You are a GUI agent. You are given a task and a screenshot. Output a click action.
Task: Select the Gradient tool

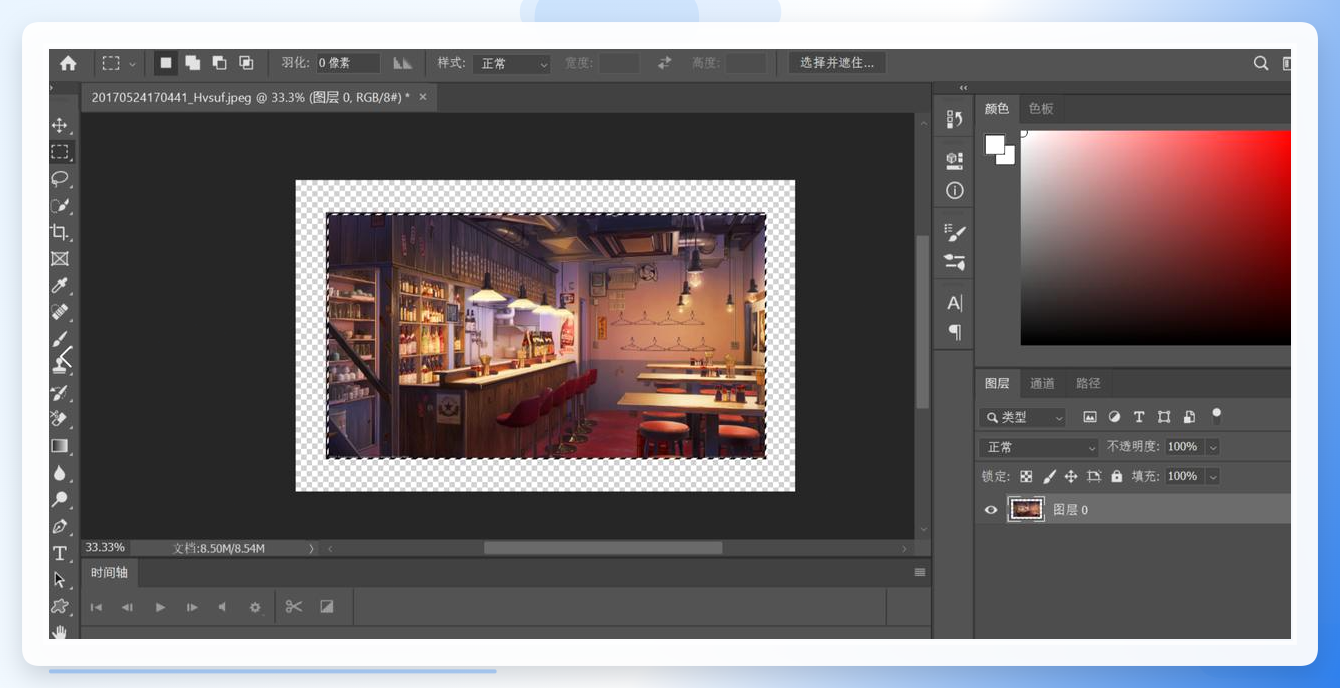click(60, 446)
